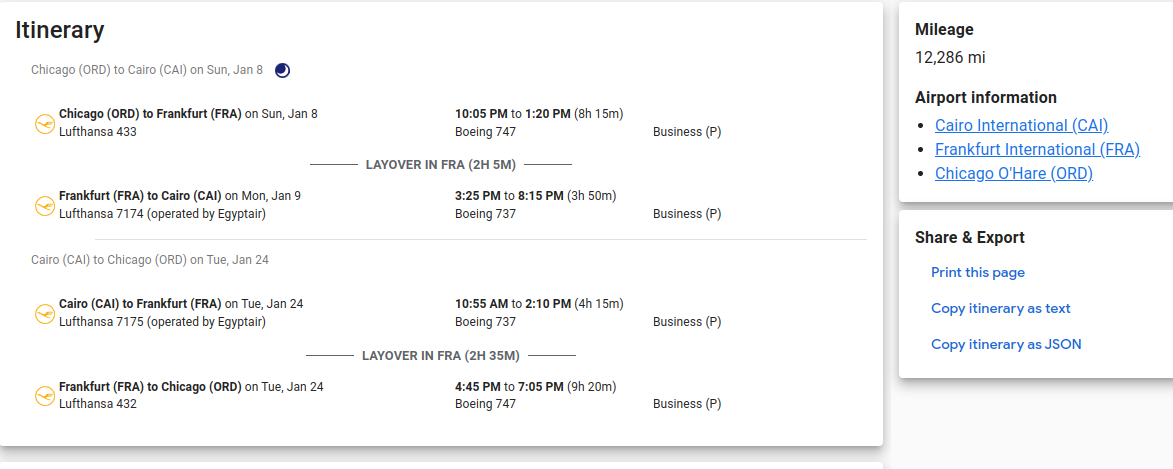The width and height of the screenshot is (1173, 469).
Task: Click the 12,286 mi mileage value
Action: click(950, 57)
